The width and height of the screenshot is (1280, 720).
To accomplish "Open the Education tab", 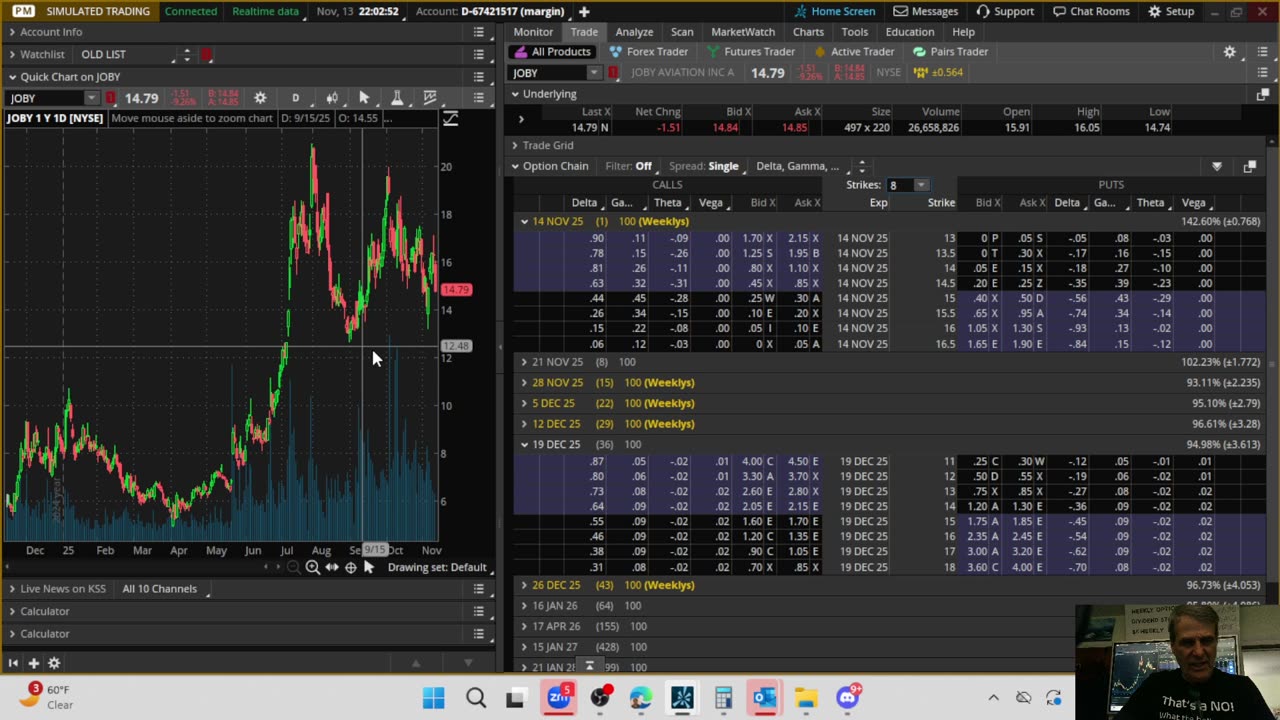I will pos(910,32).
